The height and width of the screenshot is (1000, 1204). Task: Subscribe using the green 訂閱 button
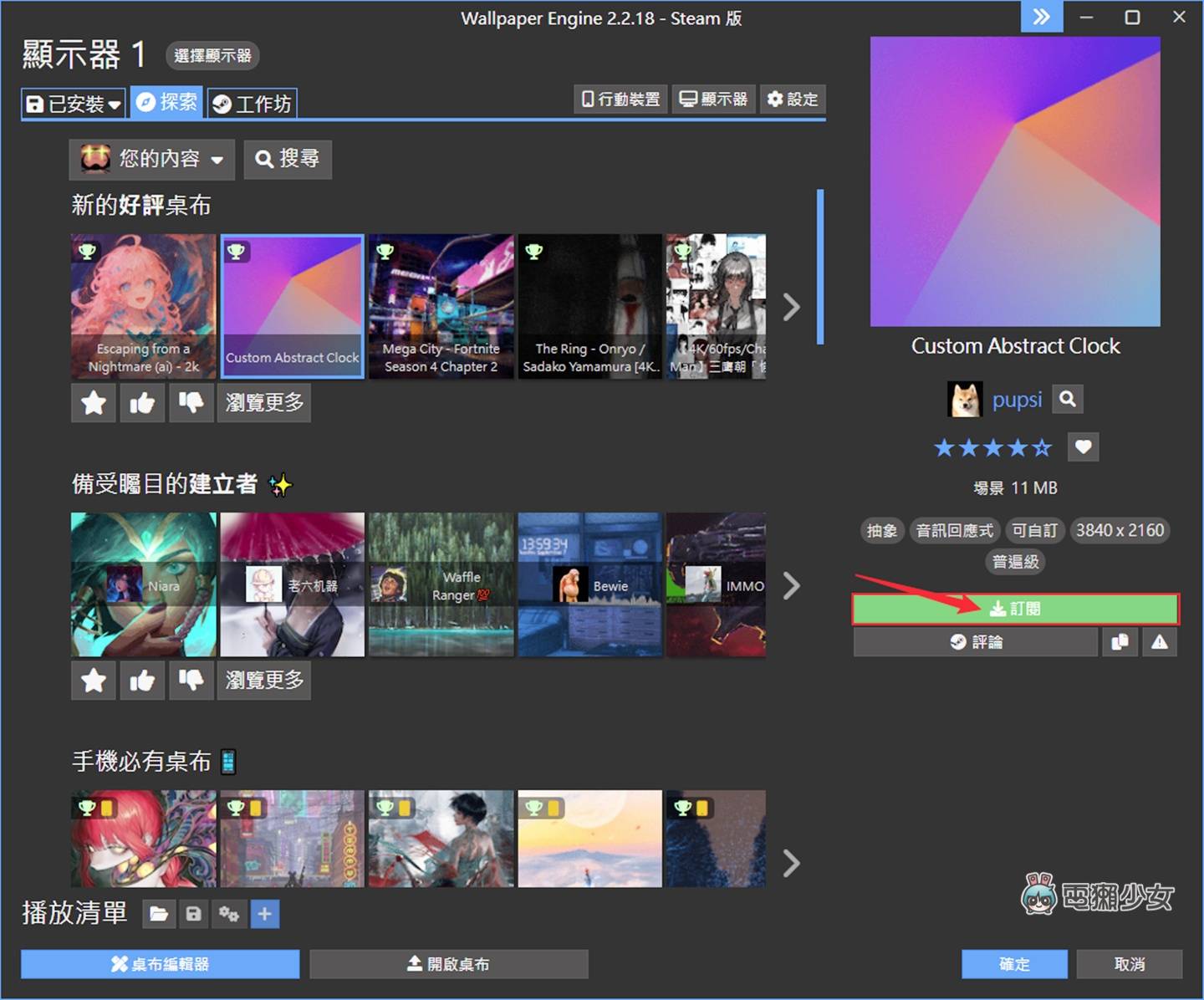1015,609
